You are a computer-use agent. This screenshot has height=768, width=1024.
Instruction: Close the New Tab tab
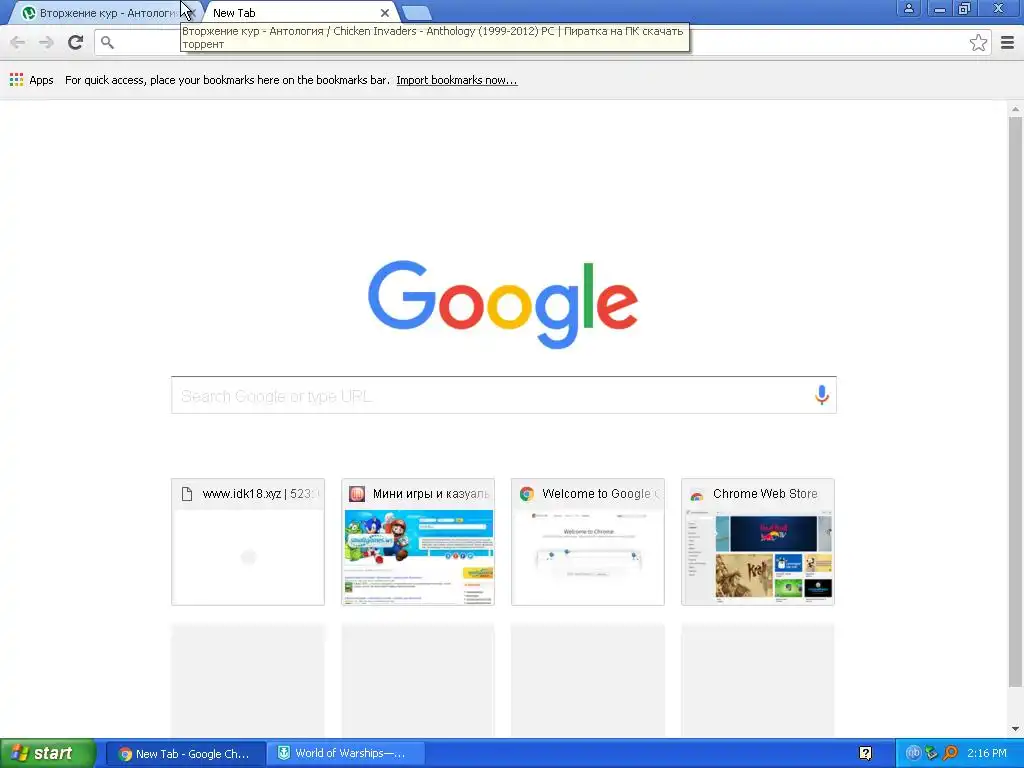[385, 13]
